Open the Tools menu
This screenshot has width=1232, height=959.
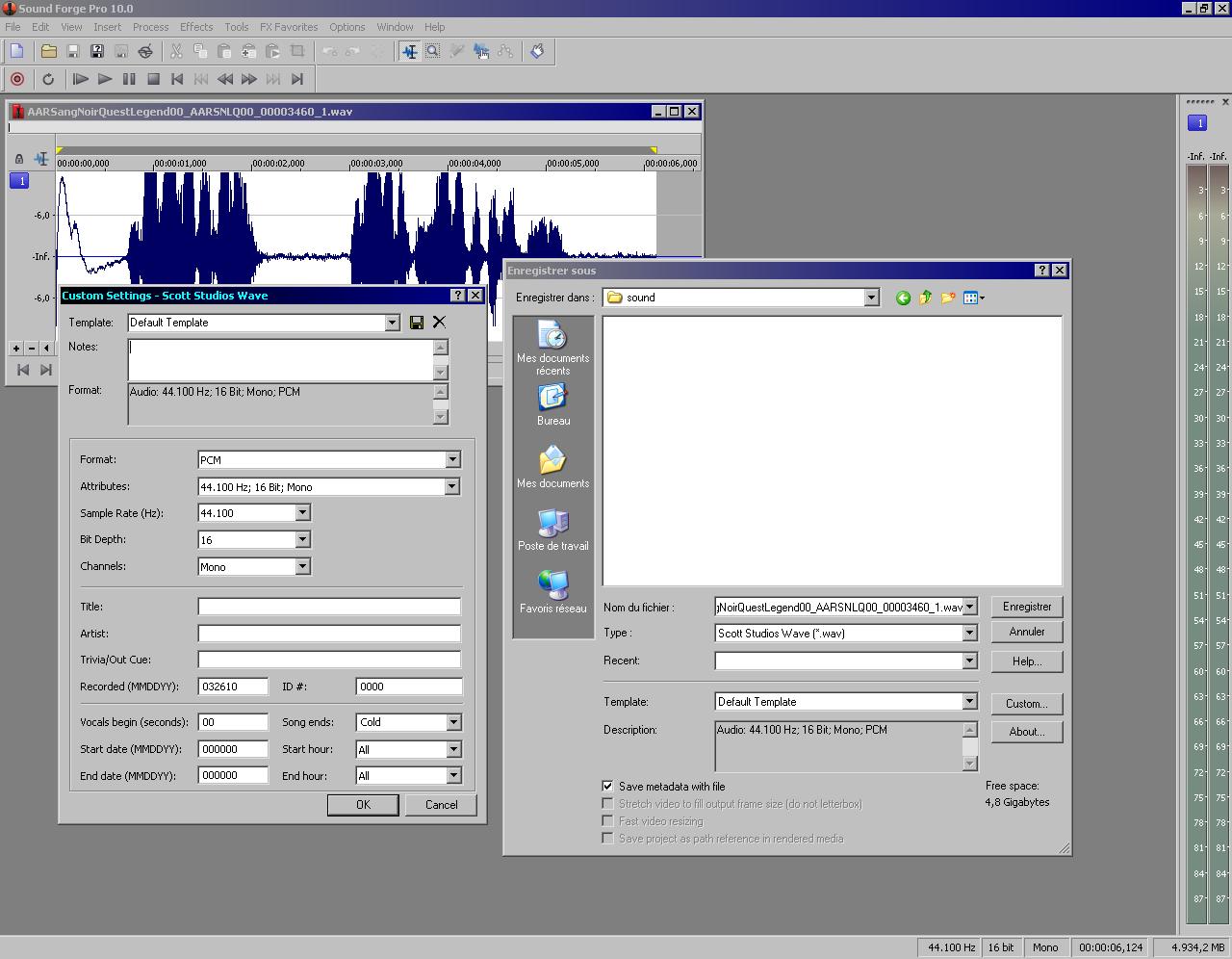point(236,27)
